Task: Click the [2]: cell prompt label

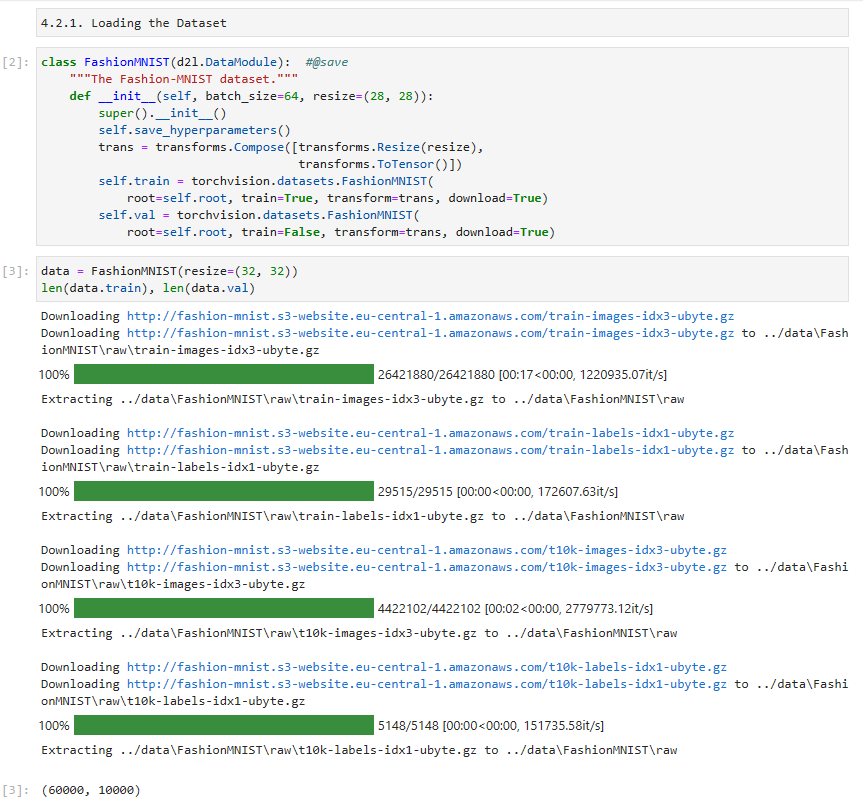Action: click(15, 62)
